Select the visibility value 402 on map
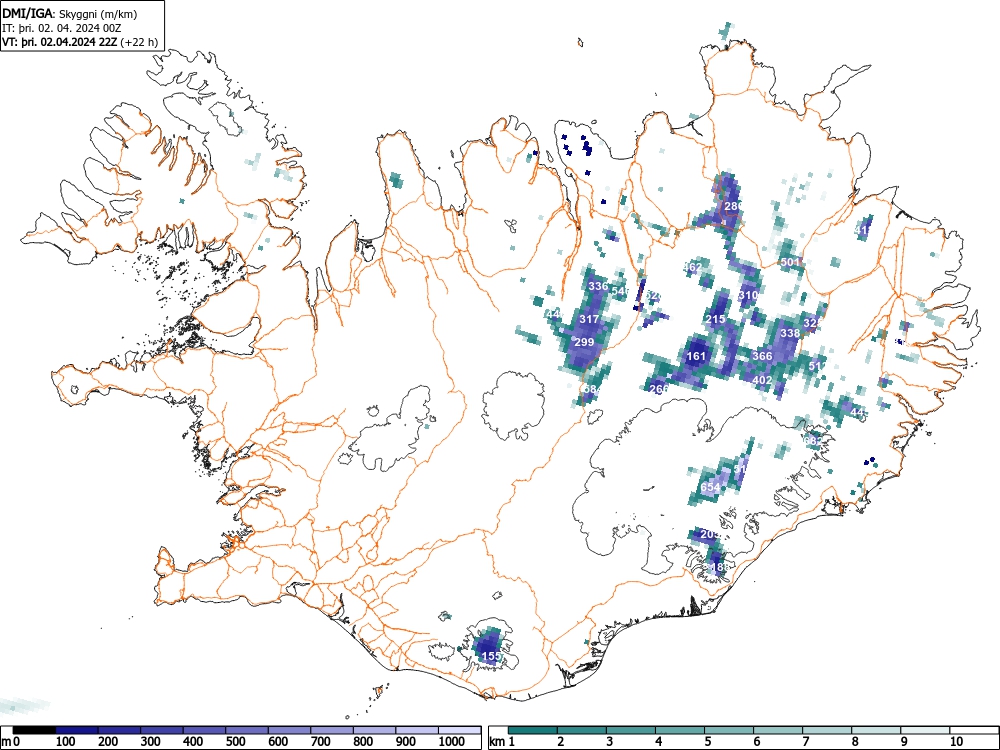 point(762,380)
